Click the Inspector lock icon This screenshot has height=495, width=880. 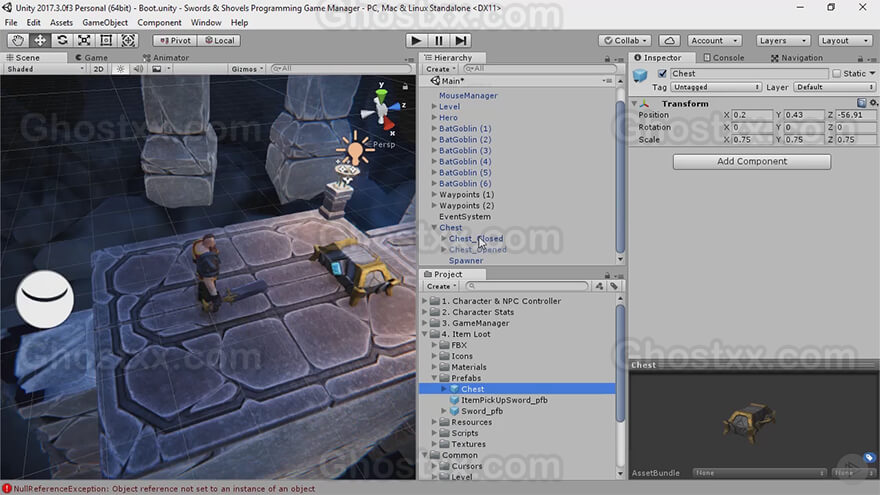[860, 58]
